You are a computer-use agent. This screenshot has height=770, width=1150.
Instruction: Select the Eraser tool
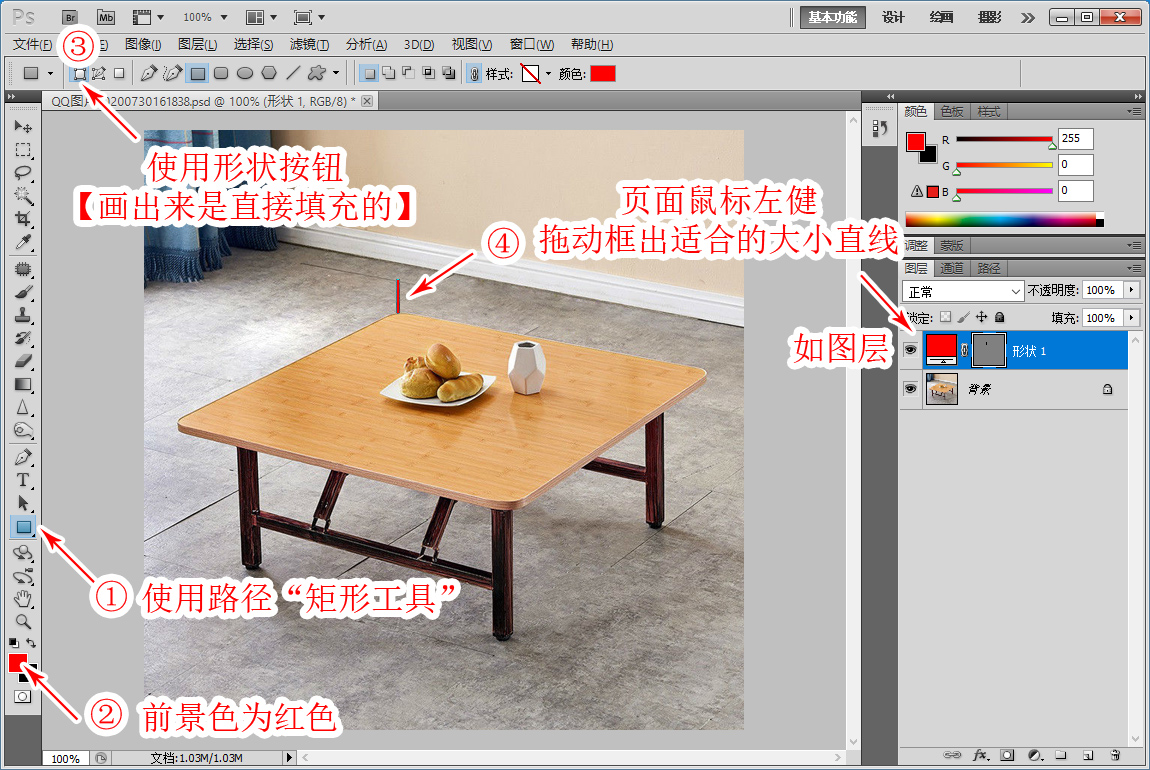click(x=23, y=361)
